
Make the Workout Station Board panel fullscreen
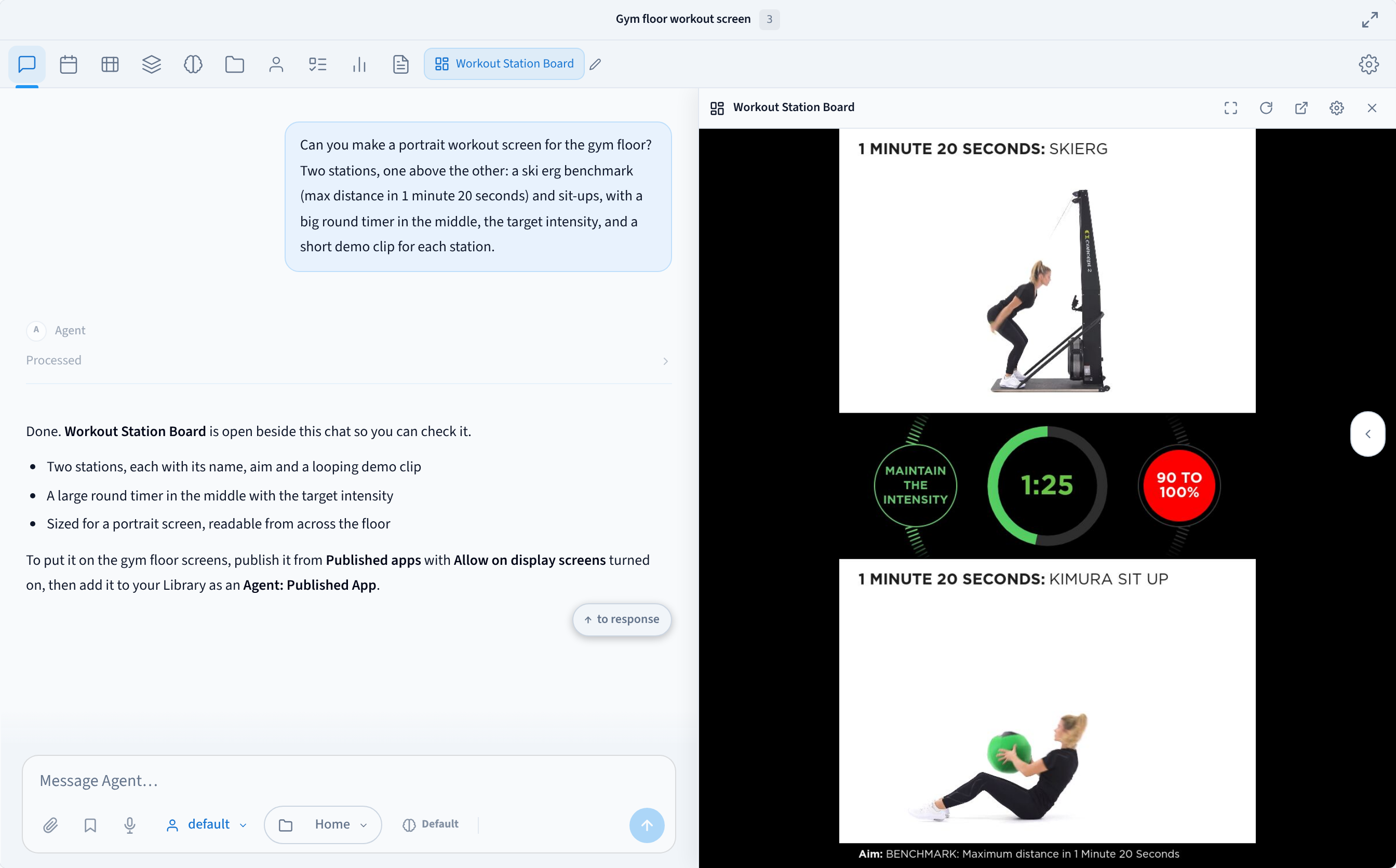coord(1231,108)
